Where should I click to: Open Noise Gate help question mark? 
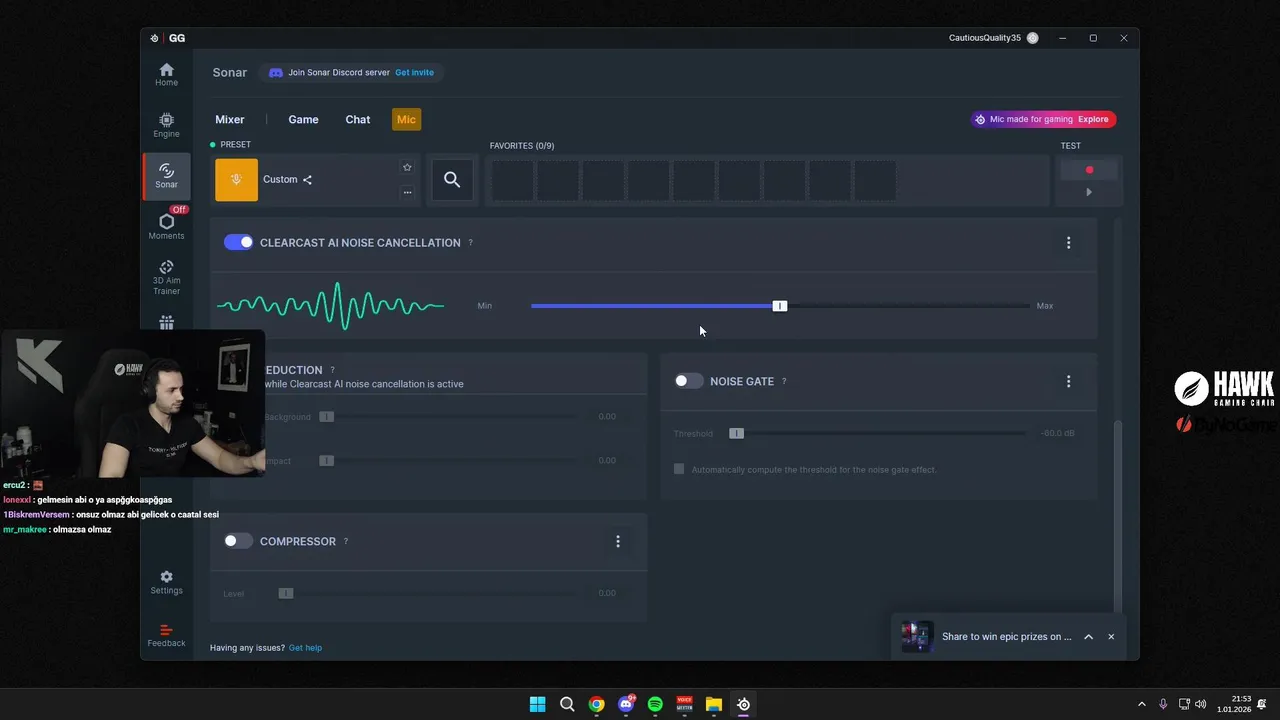click(784, 381)
